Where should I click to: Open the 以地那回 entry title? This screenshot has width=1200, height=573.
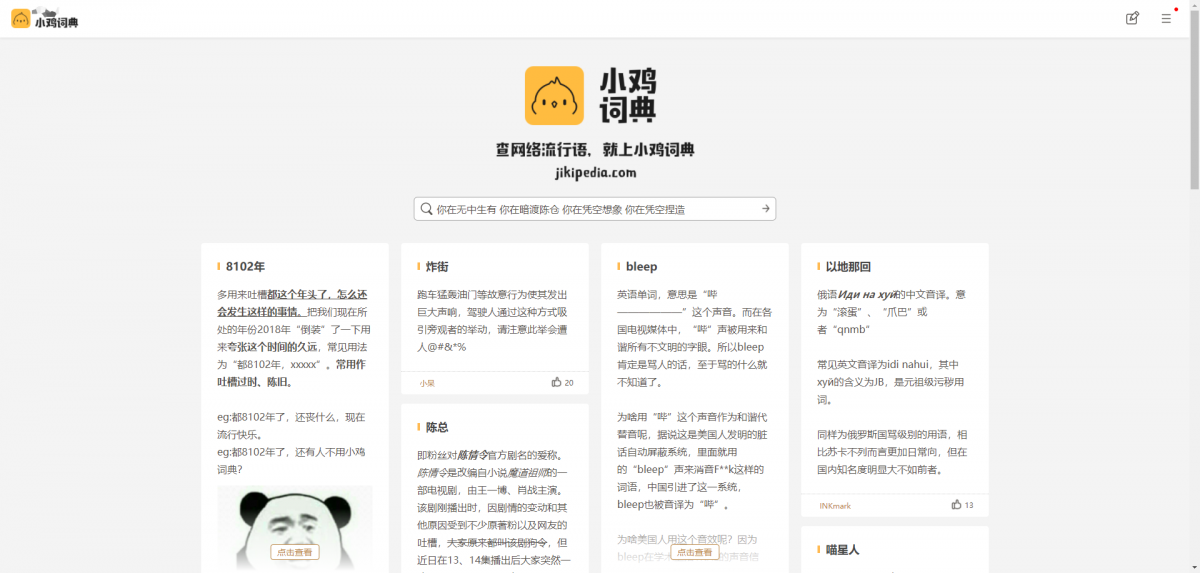click(848, 267)
